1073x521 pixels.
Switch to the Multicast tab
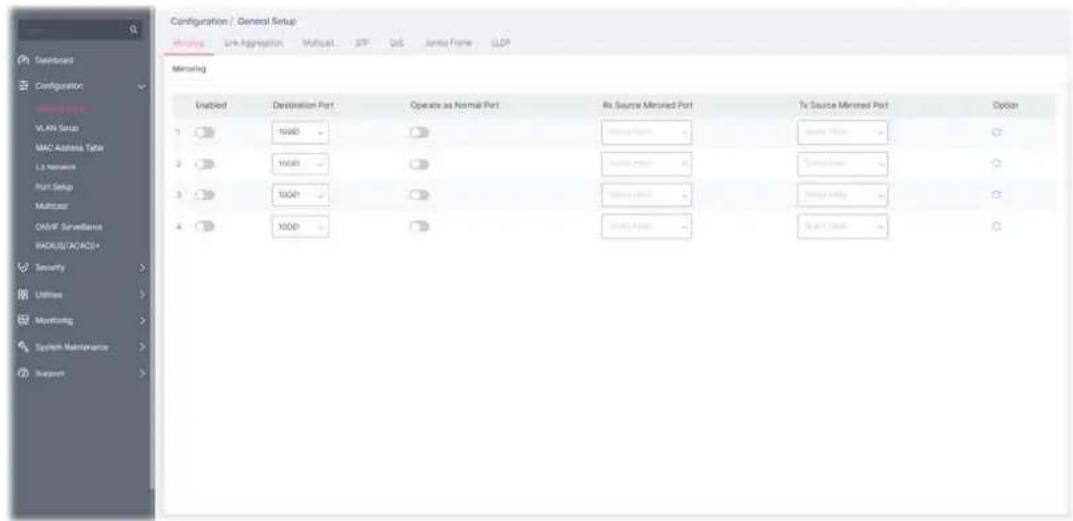[319, 42]
